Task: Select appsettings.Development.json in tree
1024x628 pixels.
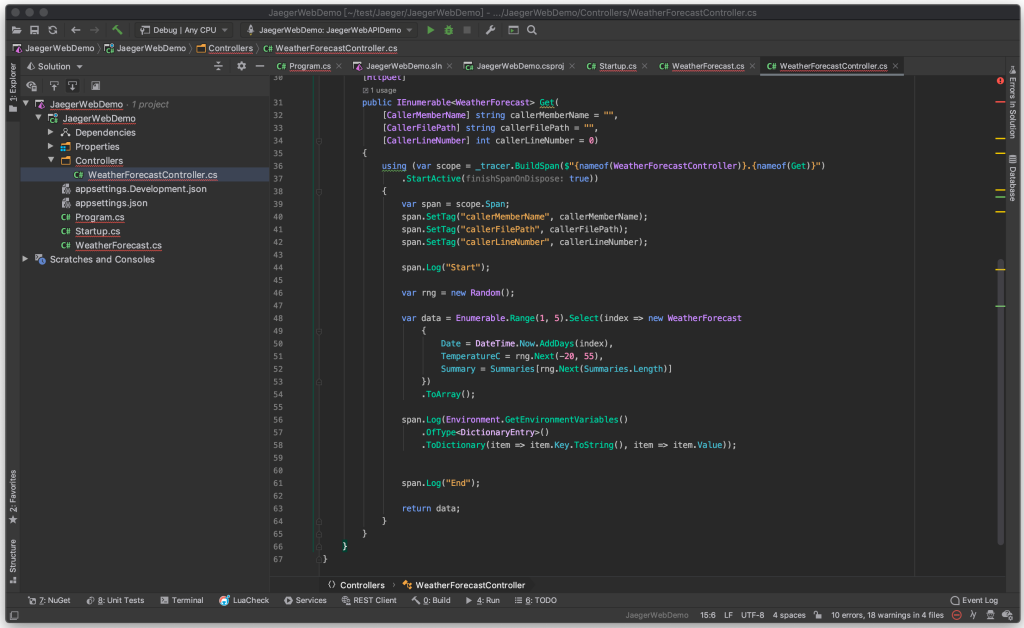Action: point(140,189)
